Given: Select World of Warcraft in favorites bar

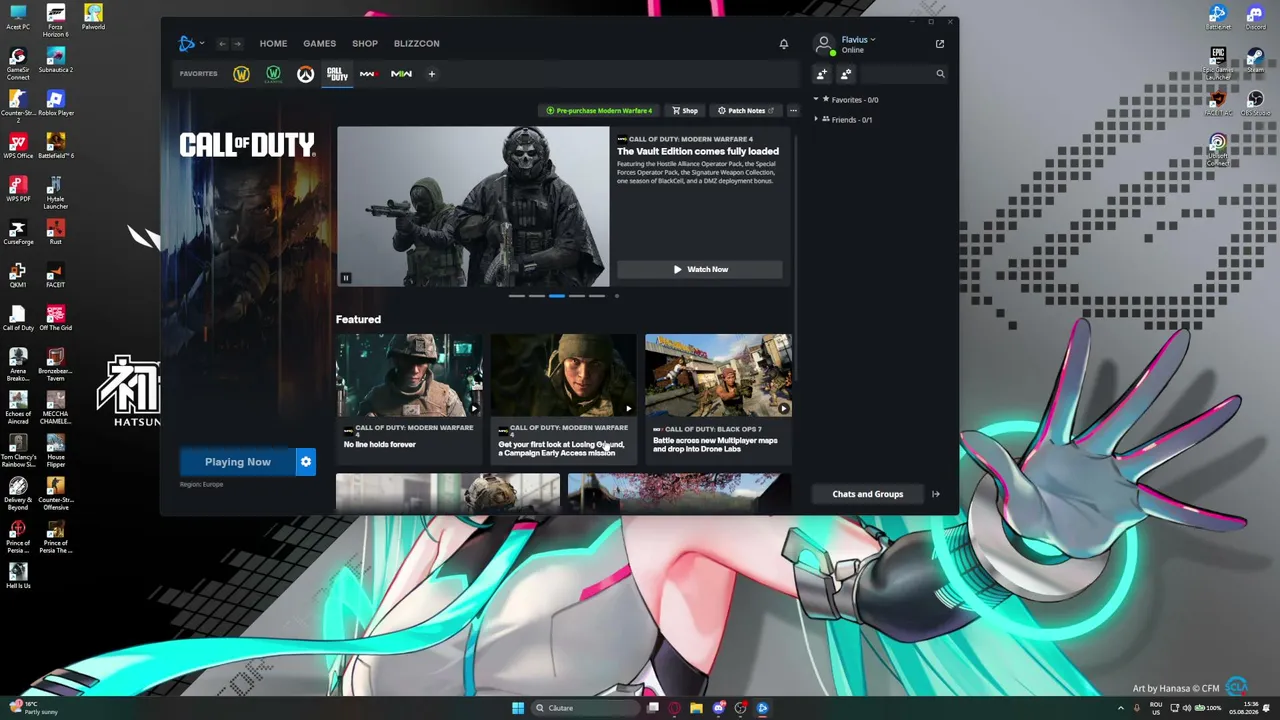Looking at the screenshot, I should [x=241, y=74].
